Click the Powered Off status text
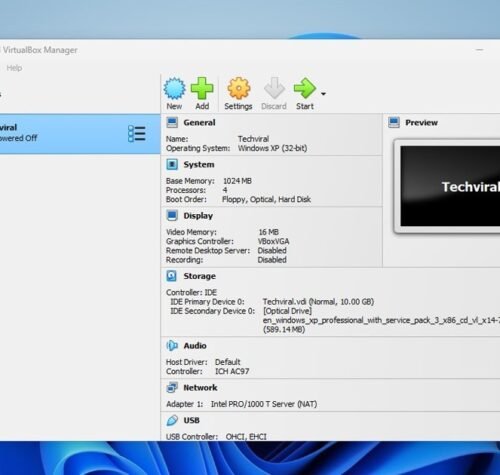 tap(18, 138)
